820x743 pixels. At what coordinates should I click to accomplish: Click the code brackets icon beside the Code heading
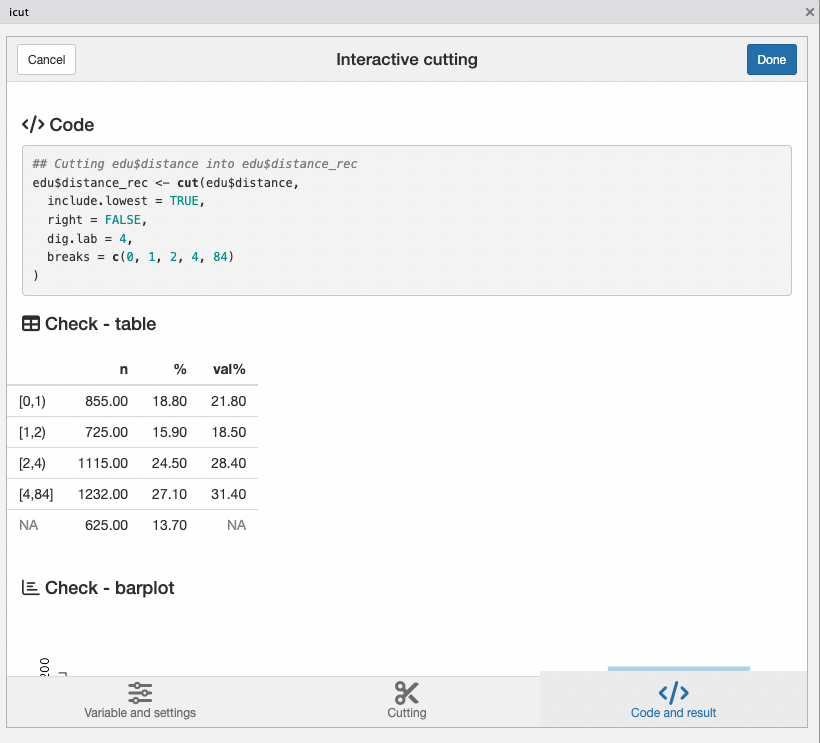[30, 124]
